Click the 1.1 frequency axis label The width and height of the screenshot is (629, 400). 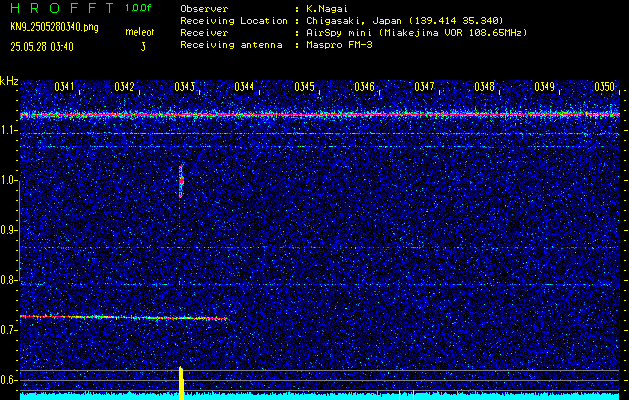tap(7, 131)
